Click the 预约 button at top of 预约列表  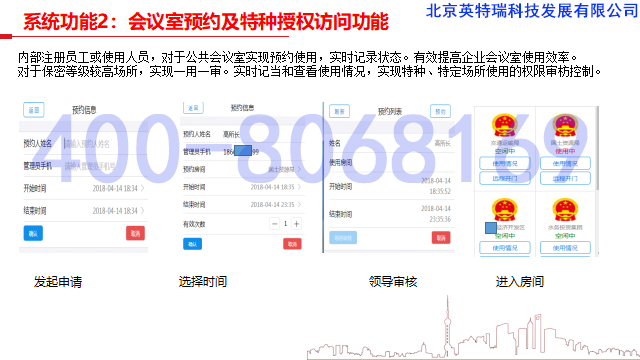coord(440,111)
